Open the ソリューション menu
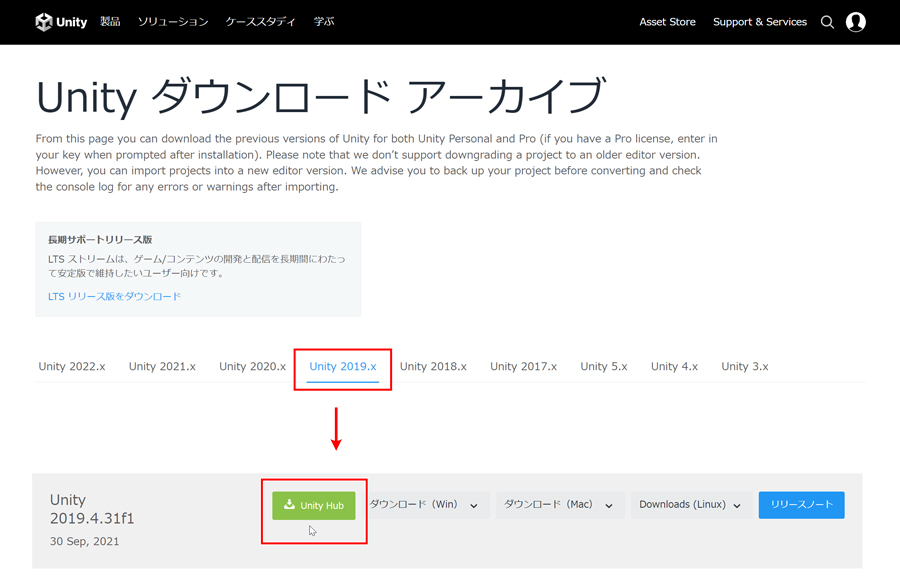Screen dimensions: 900x582 (173, 22)
